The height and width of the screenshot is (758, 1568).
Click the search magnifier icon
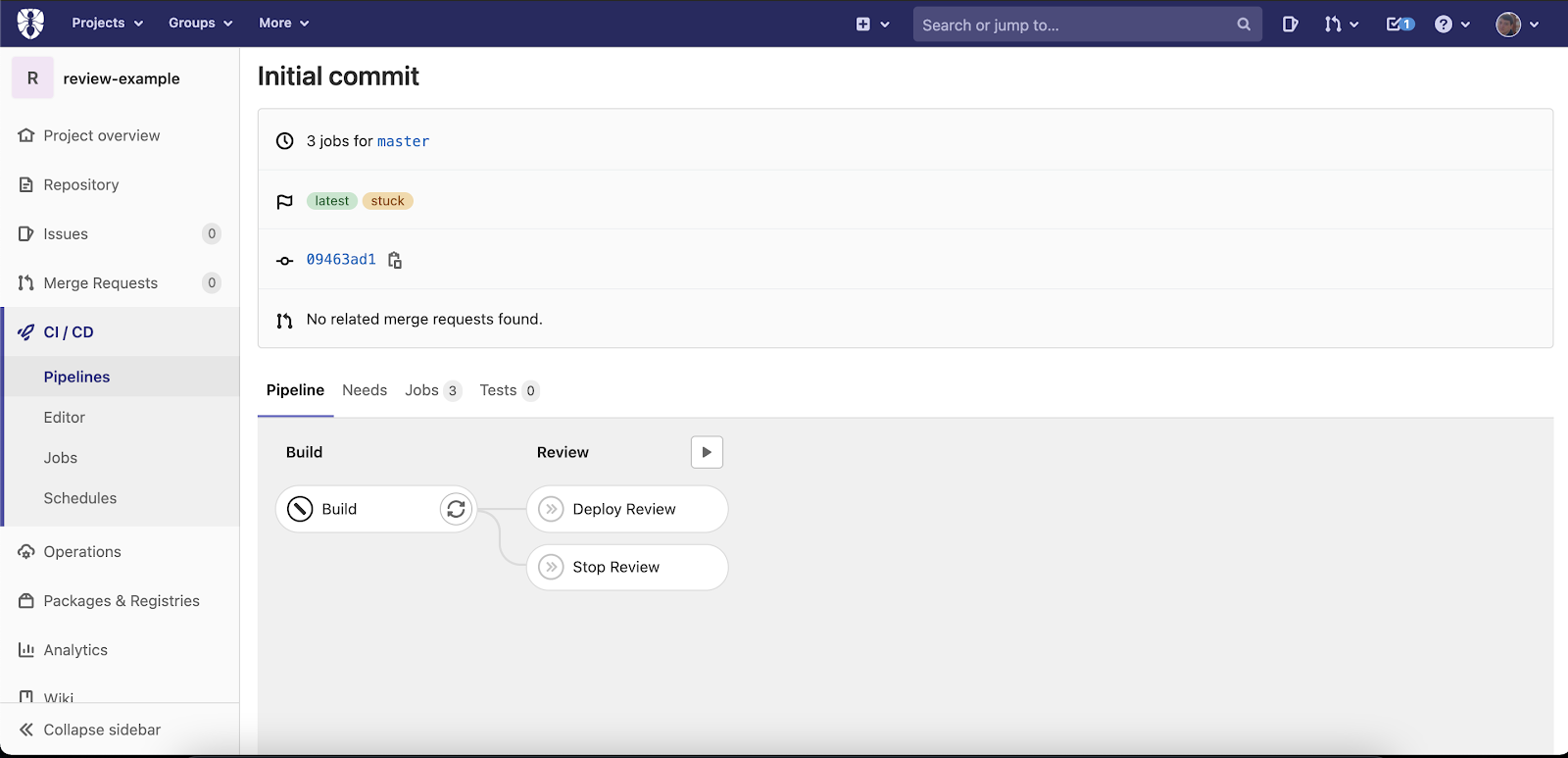point(1244,25)
